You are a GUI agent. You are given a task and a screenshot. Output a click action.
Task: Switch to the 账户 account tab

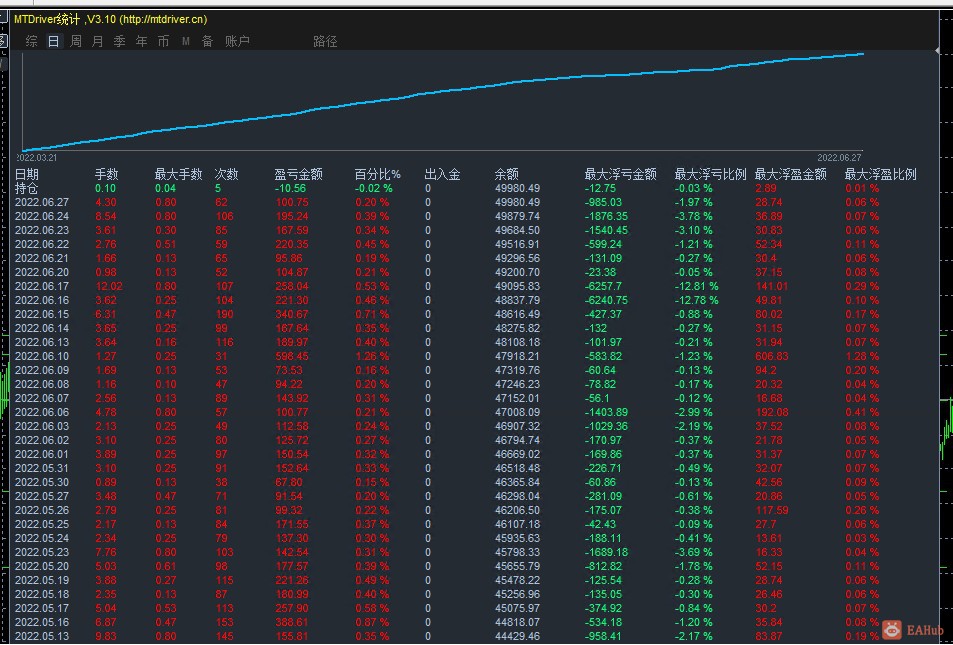pos(237,41)
